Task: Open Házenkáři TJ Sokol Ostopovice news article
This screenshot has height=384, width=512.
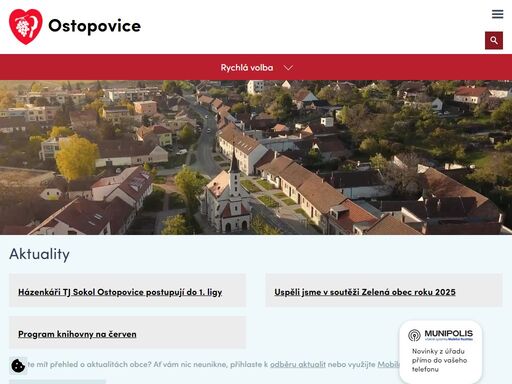Action: tap(120, 292)
